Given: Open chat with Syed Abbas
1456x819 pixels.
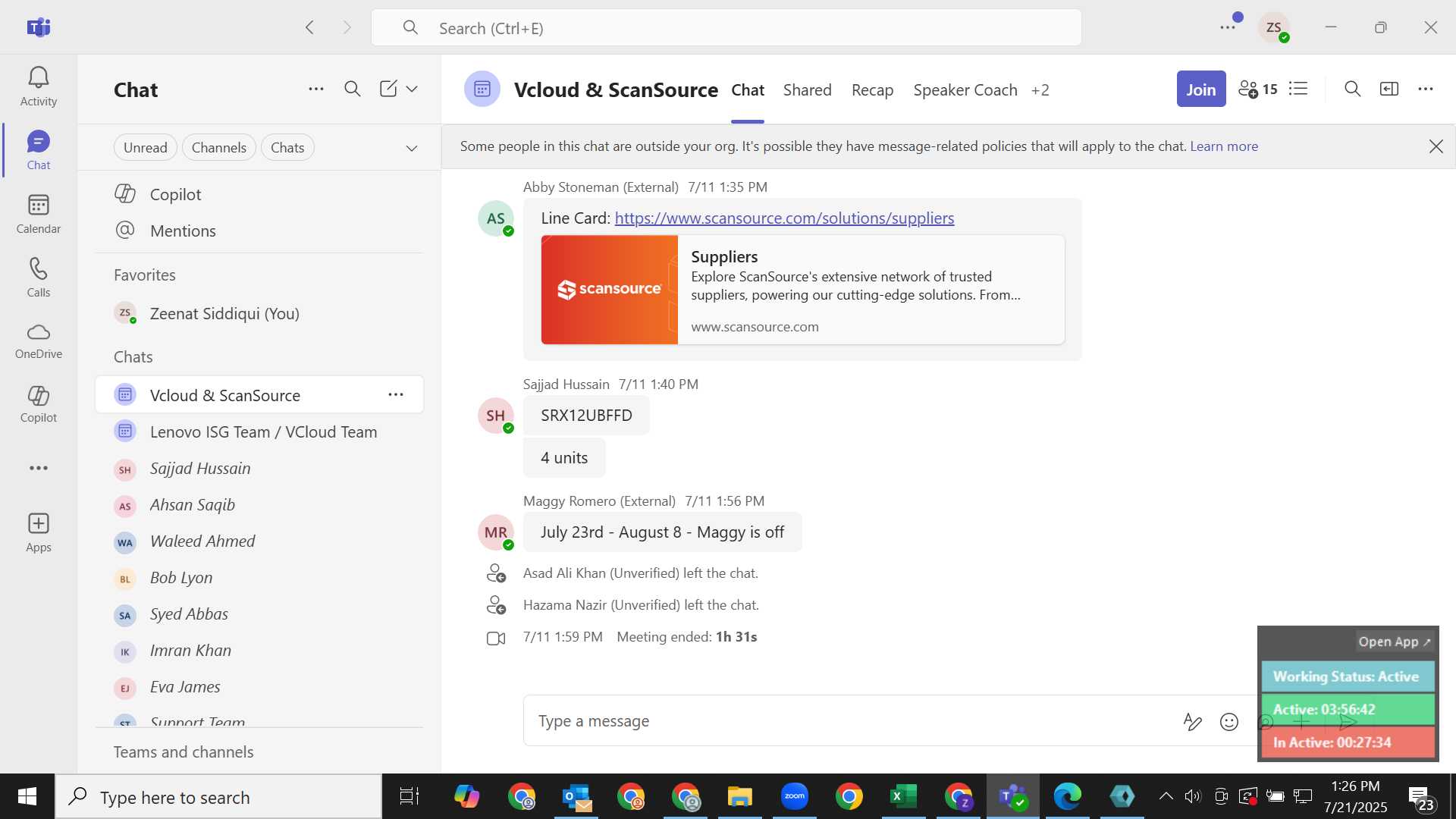Looking at the screenshot, I should tap(259, 613).
